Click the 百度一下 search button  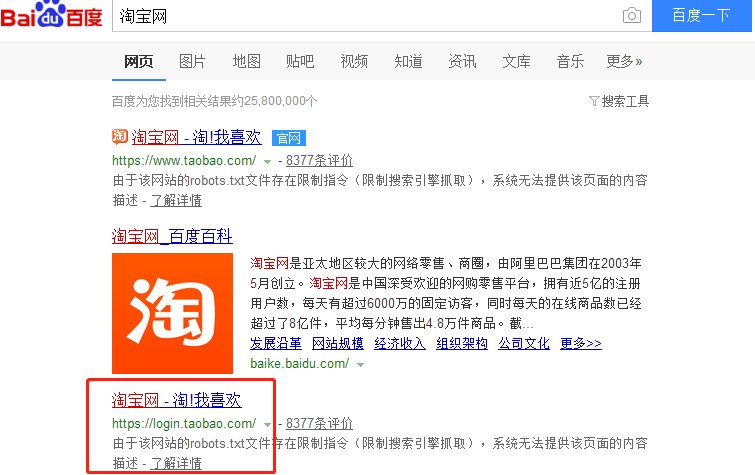[702, 15]
